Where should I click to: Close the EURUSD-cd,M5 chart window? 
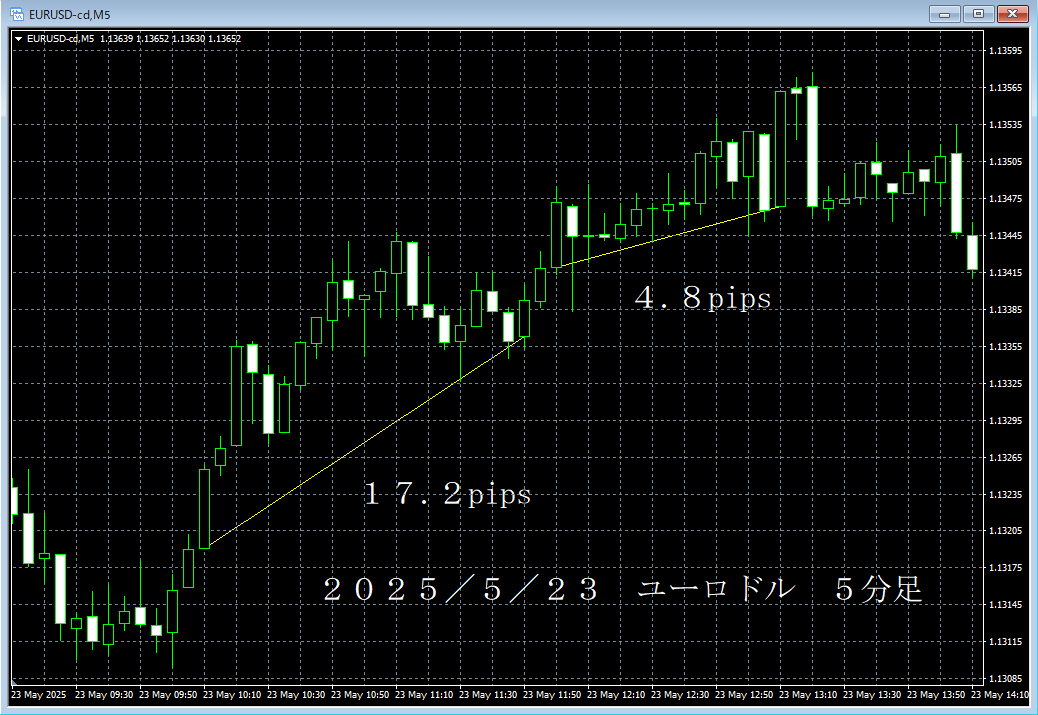[1013, 14]
